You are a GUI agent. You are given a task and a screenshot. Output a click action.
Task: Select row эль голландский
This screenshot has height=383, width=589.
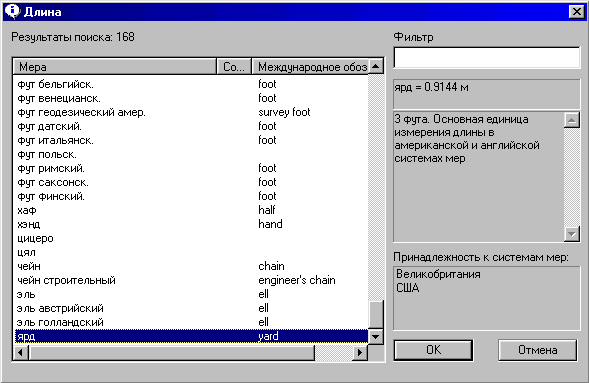(x=191, y=322)
